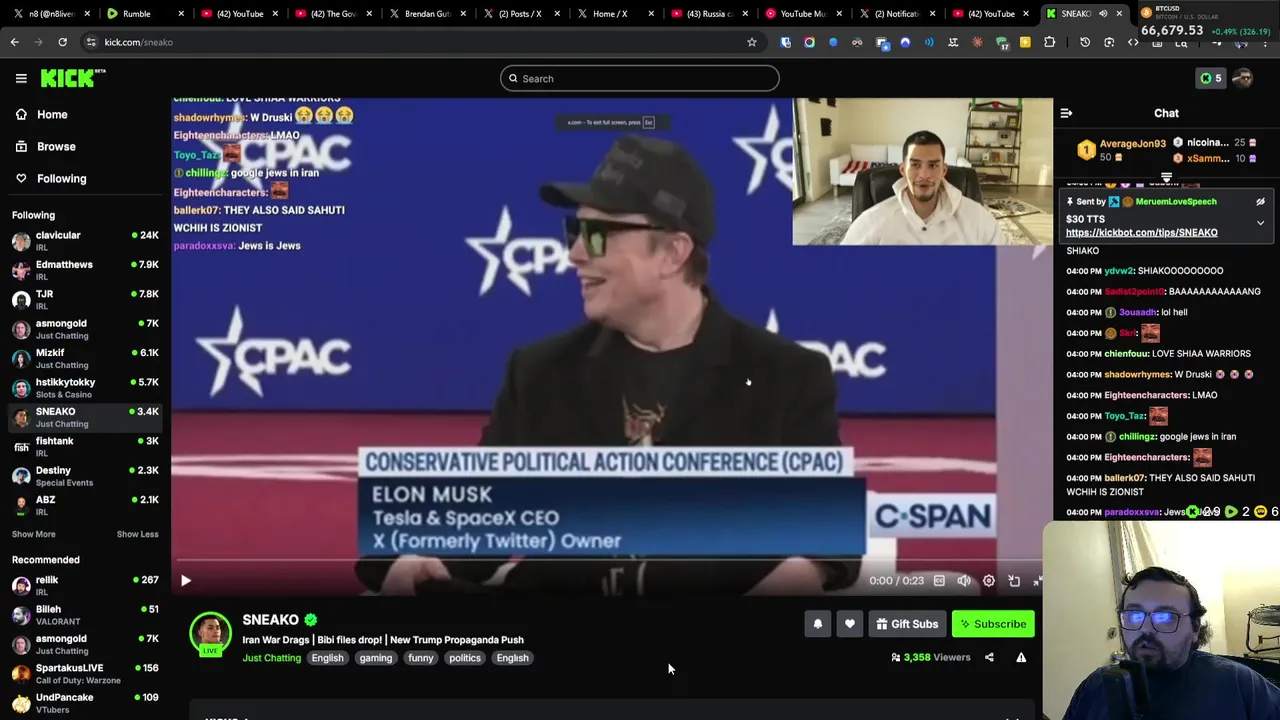Open recommended channel Billeh
Viewport: 1280px width, 720px height.
[x=85, y=615]
